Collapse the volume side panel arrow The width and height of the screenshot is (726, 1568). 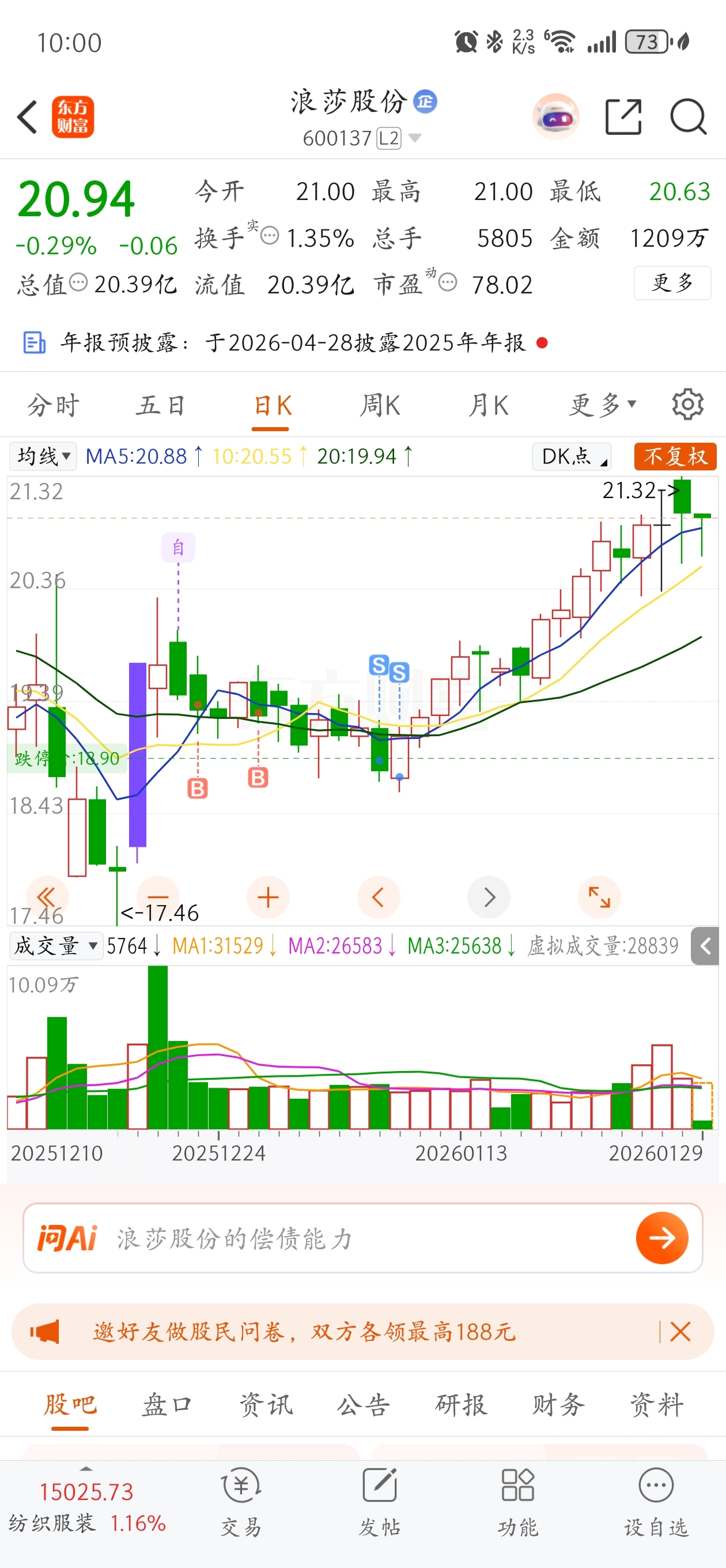click(705, 946)
